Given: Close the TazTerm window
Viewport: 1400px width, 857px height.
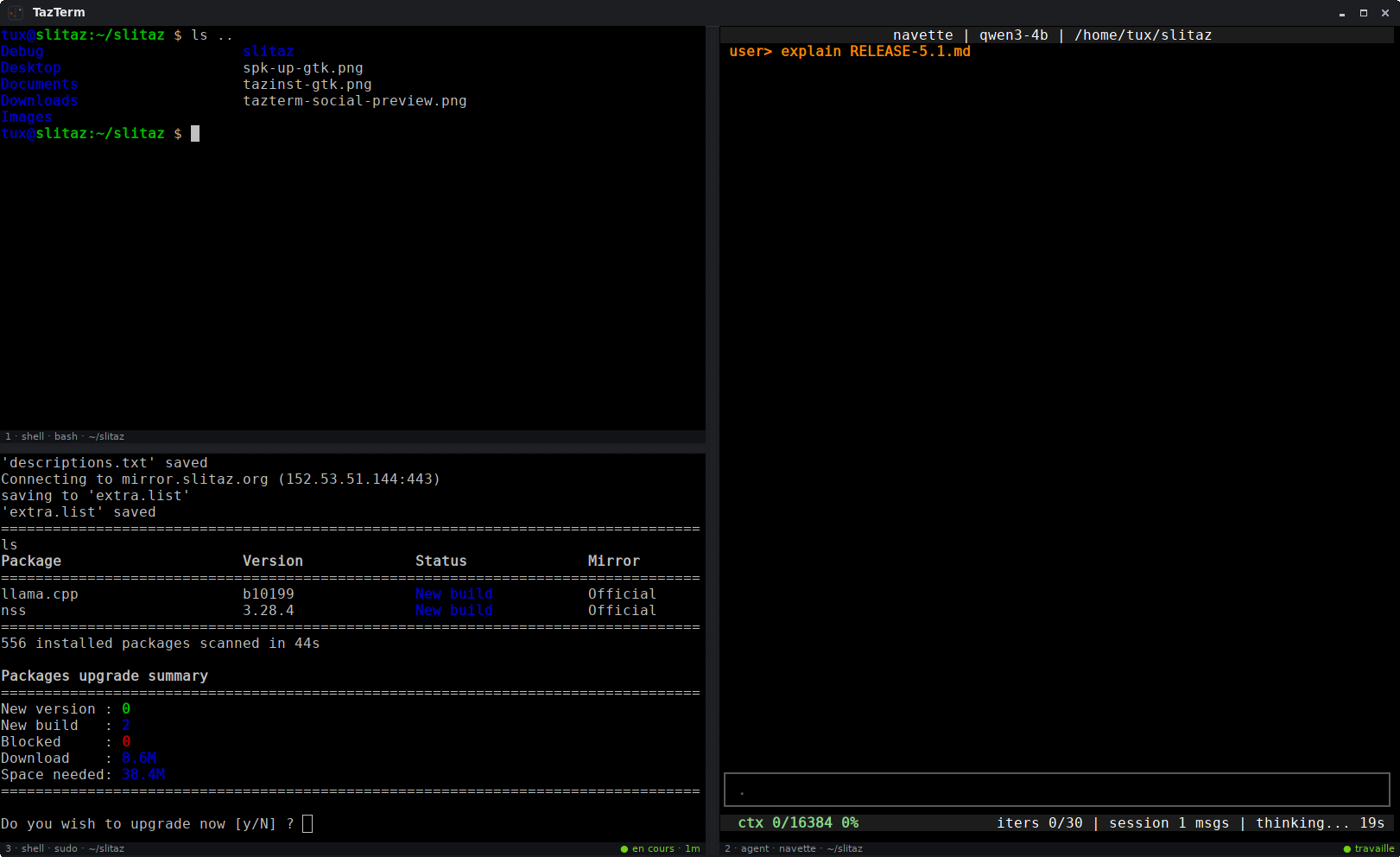Looking at the screenshot, I should 1385,13.
